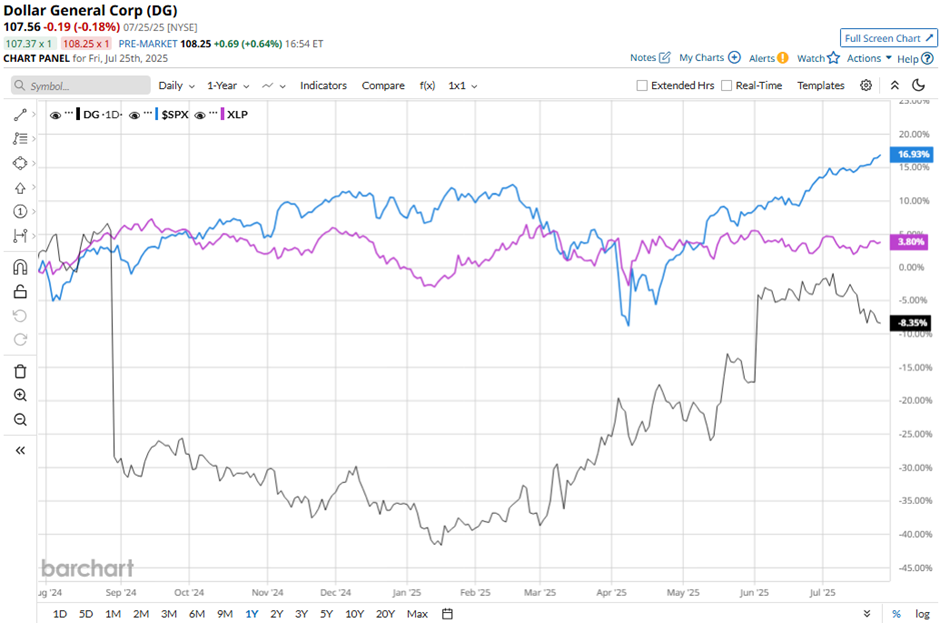Open the Templates menu
Screen dimensions: 940x623
point(821,85)
